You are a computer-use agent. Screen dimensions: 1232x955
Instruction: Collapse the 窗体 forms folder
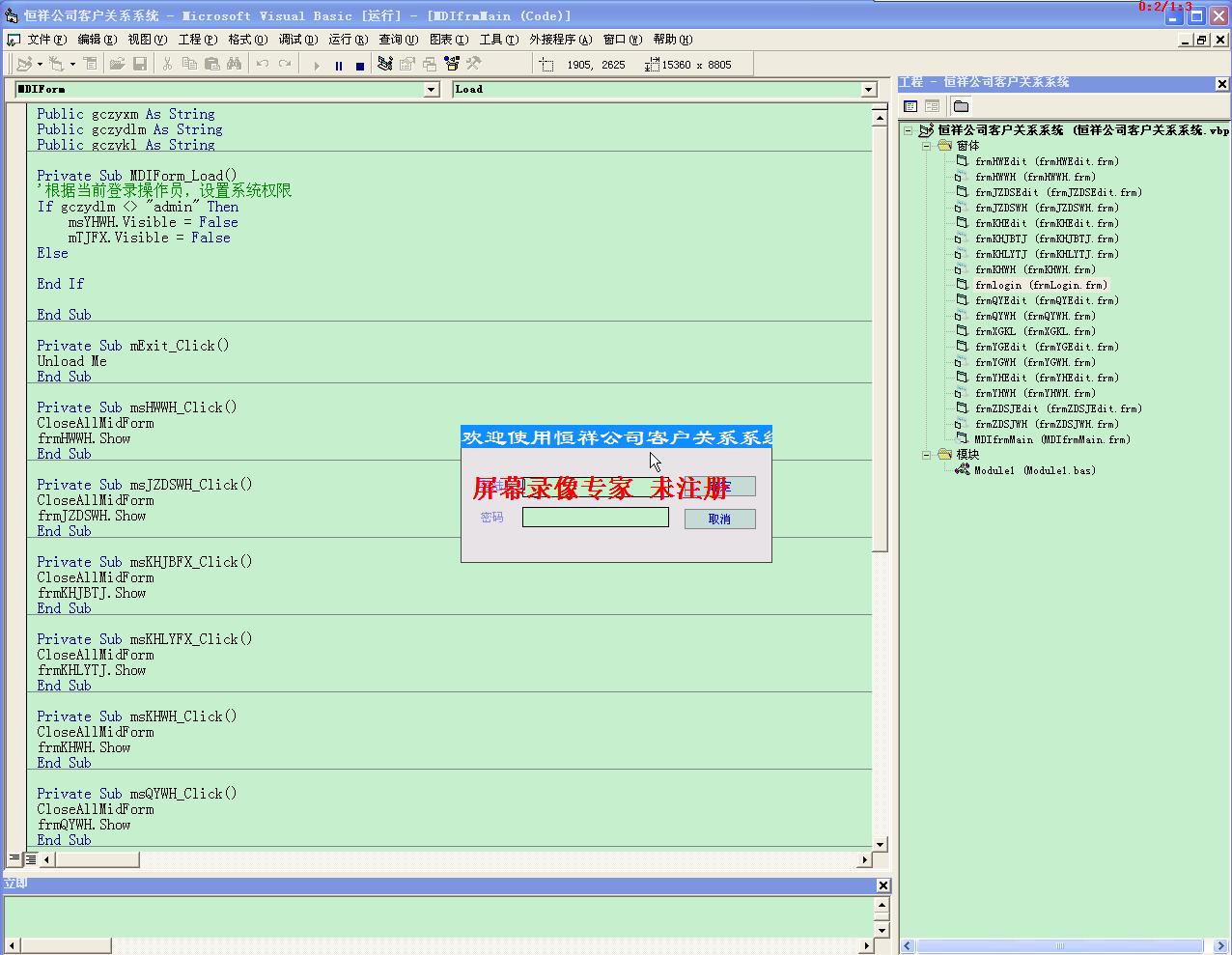pos(926,146)
